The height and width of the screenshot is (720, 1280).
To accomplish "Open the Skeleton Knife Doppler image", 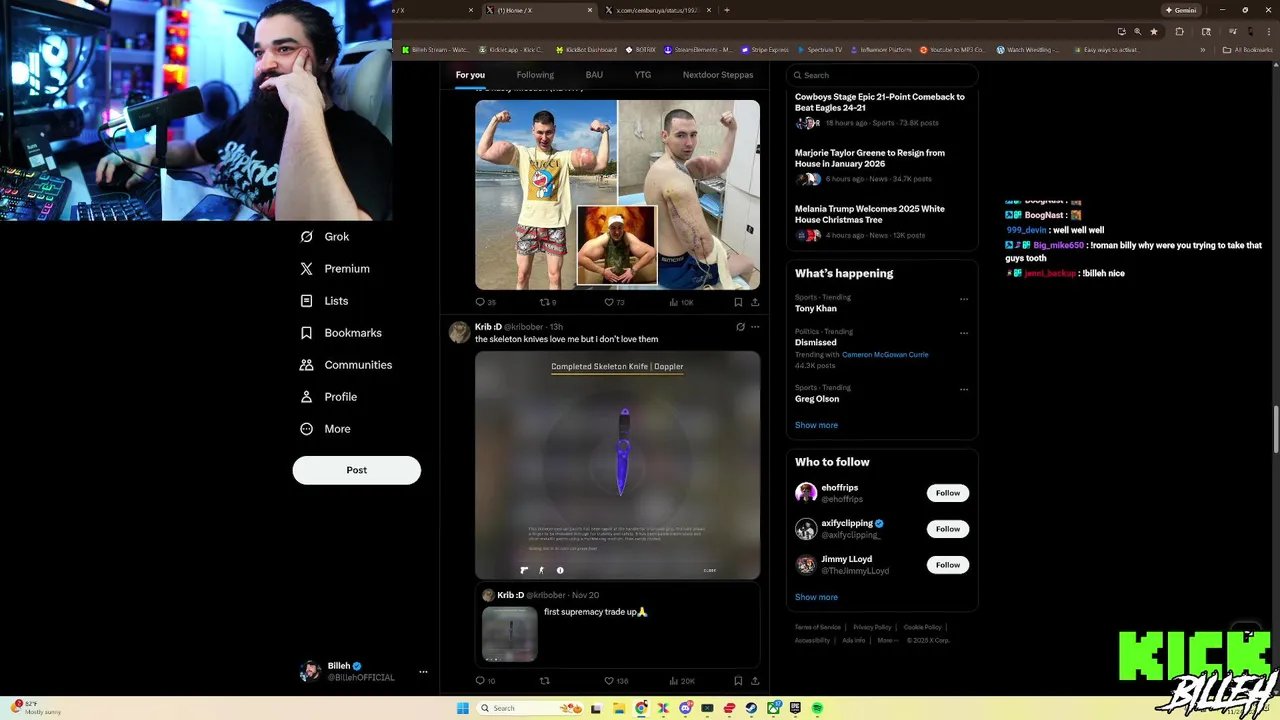I will 617,465.
